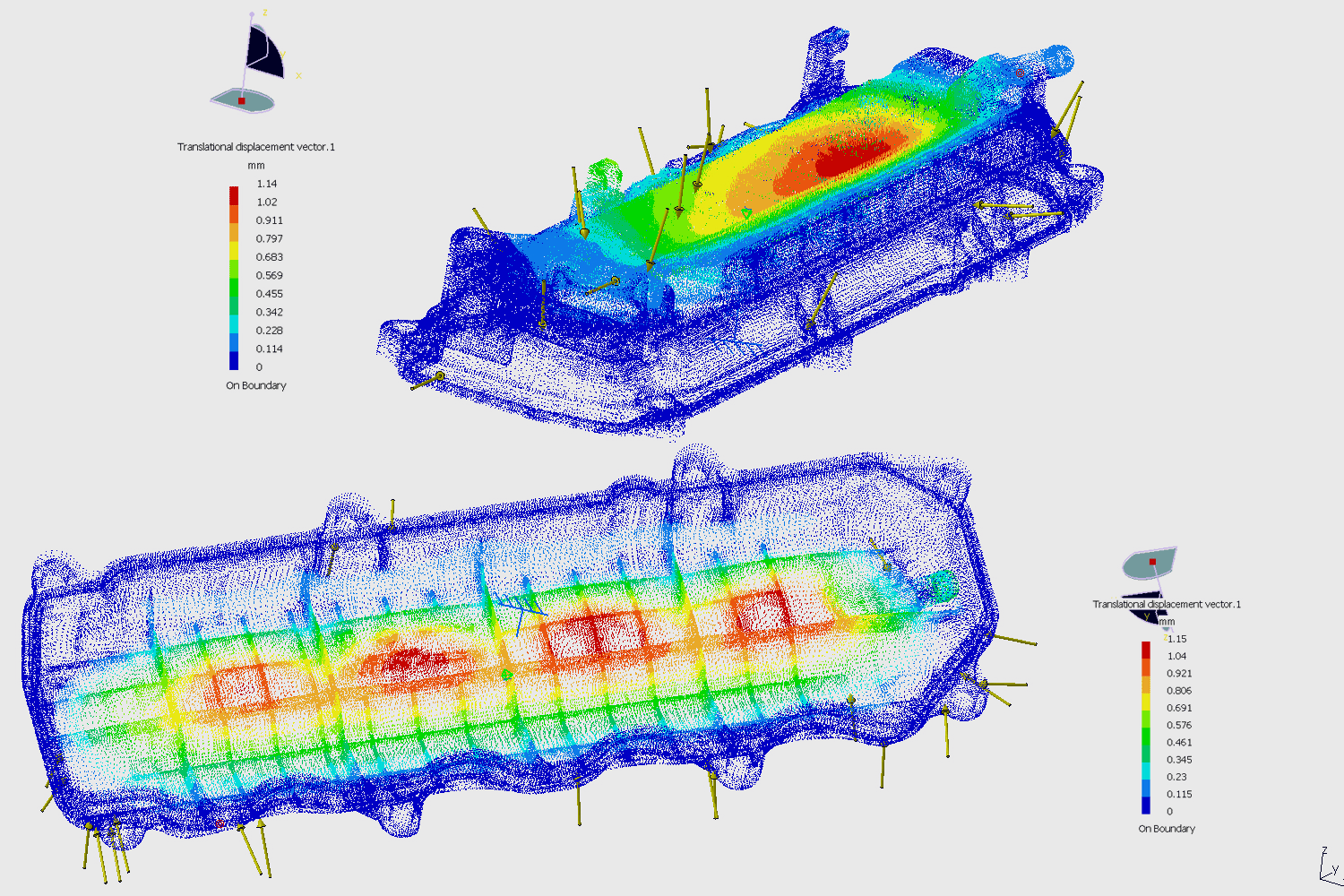Pick the dark blue swatch at upper-left legend bottom
Image resolution: width=1344 pixels, height=896 pixels.
[x=234, y=359]
